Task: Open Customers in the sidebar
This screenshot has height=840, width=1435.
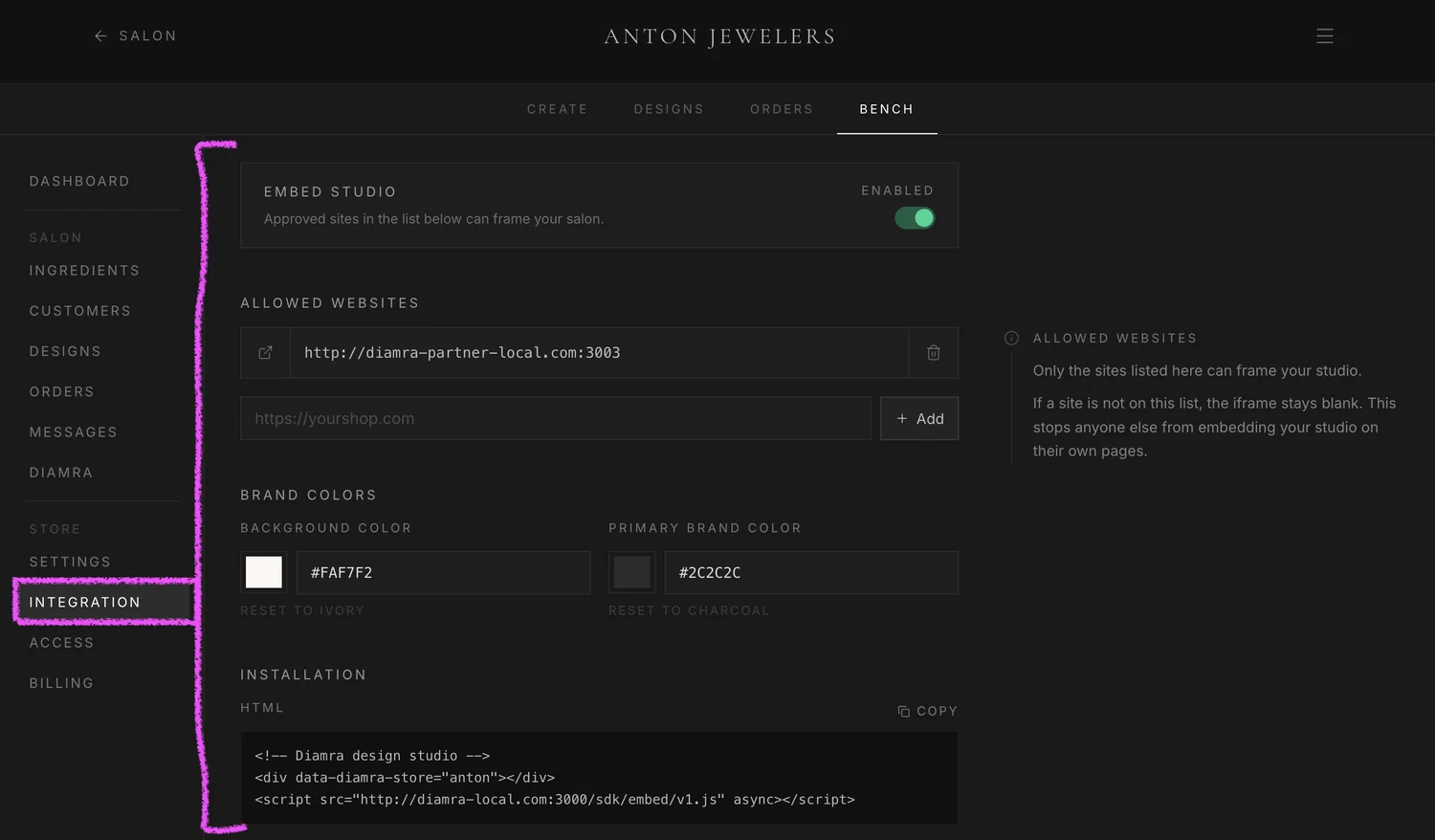Action: click(80, 311)
